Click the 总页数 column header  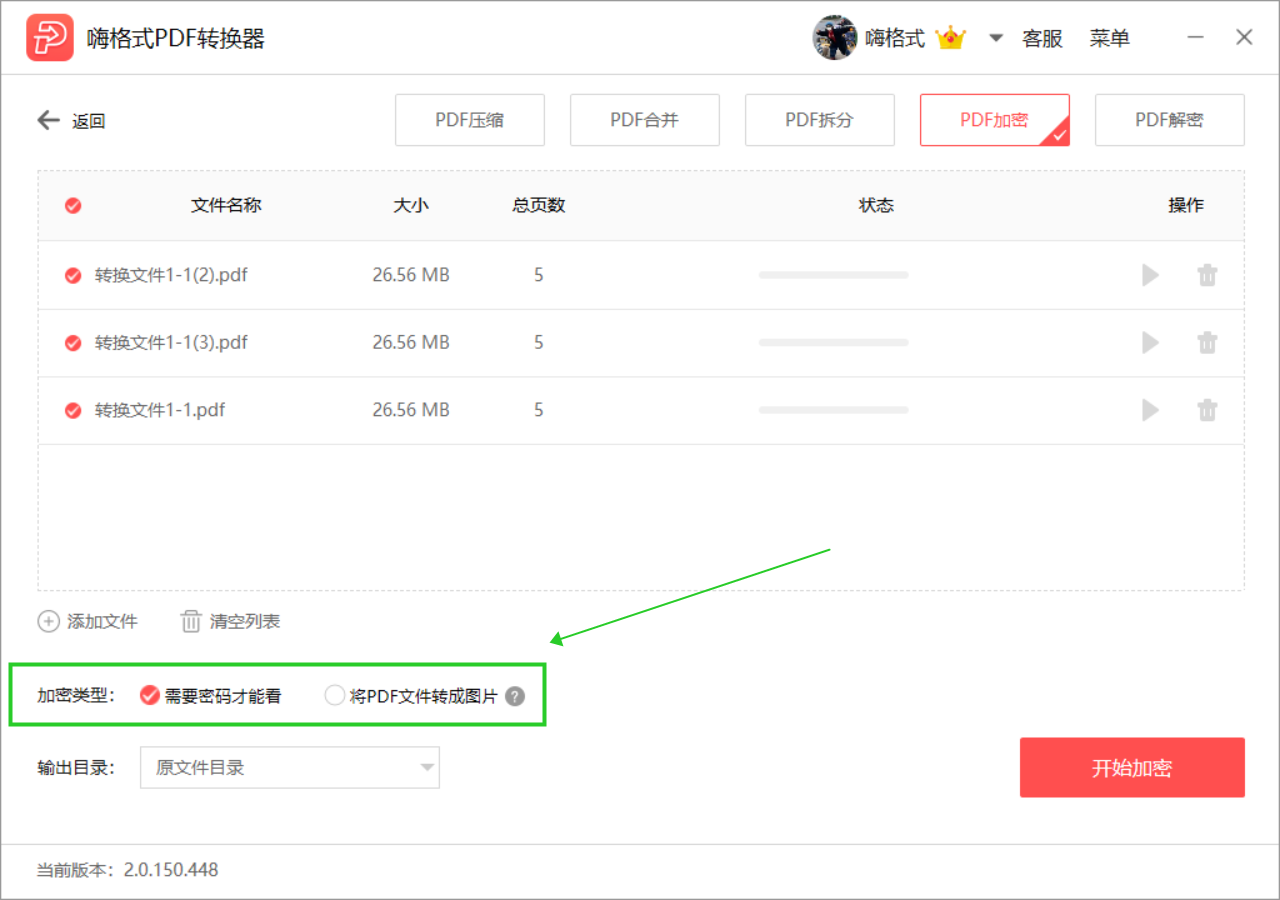point(539,205)
